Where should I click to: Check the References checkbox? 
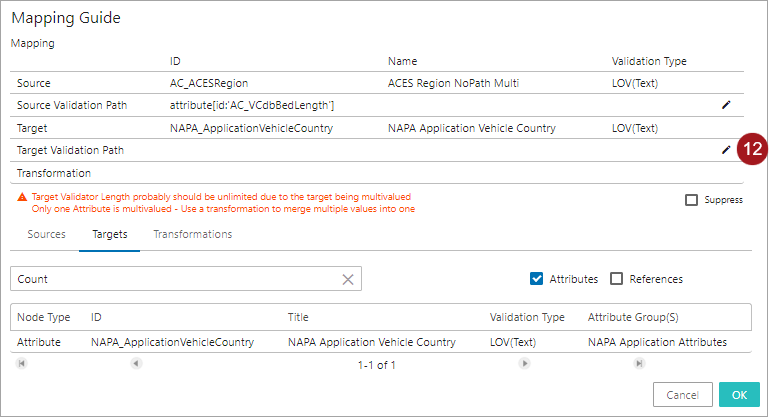pos(617,279)
